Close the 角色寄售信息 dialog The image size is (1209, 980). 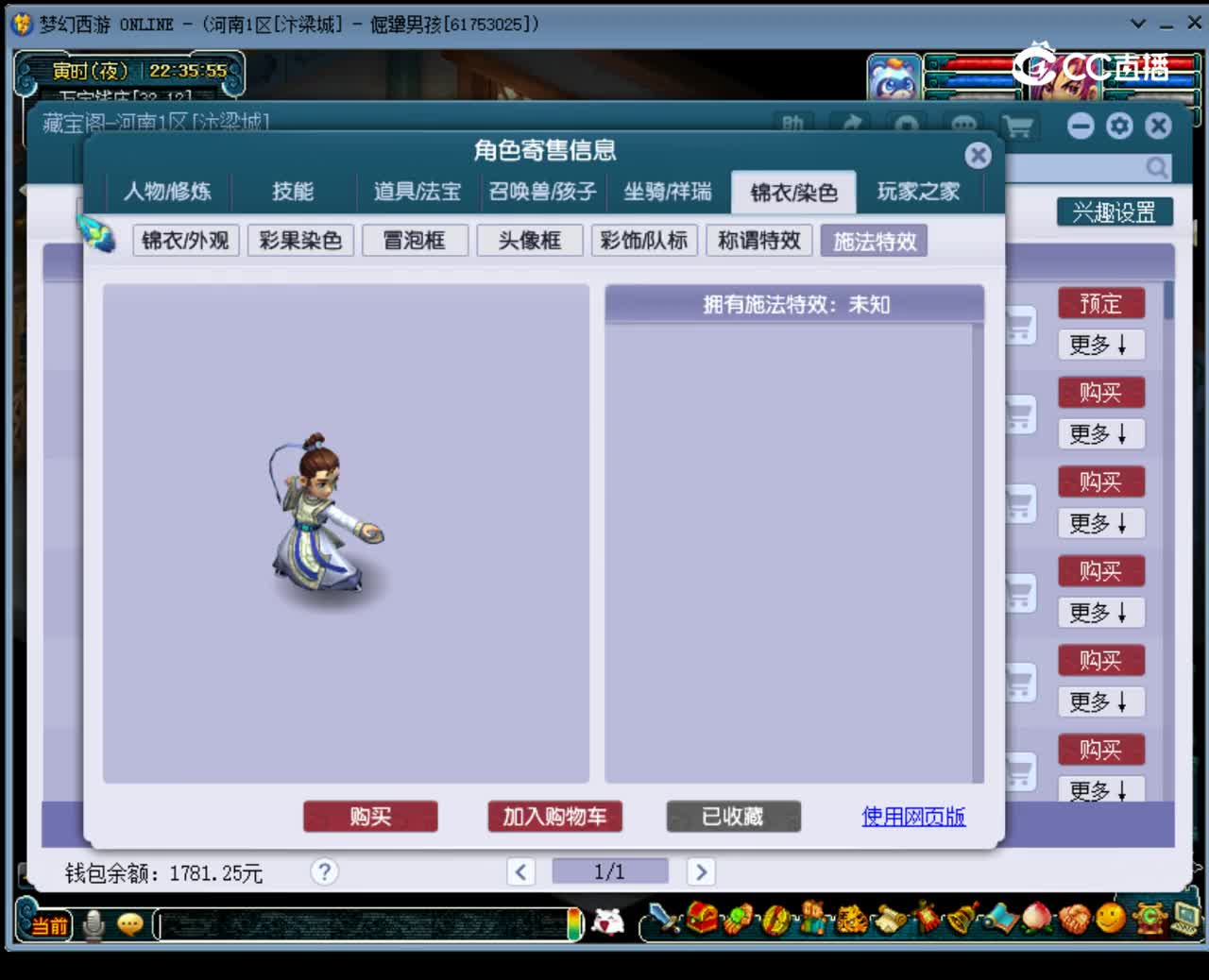click(x=978, y=156)
